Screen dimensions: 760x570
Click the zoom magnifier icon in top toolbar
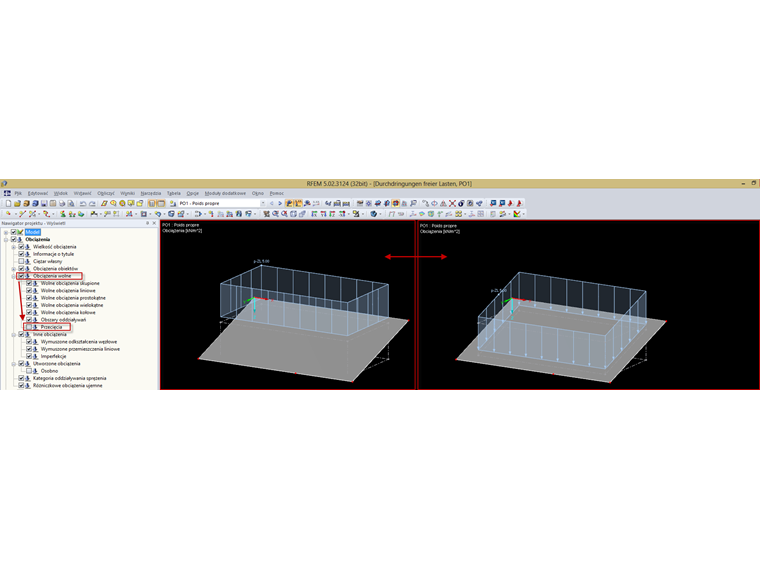(x=413, y=204)
